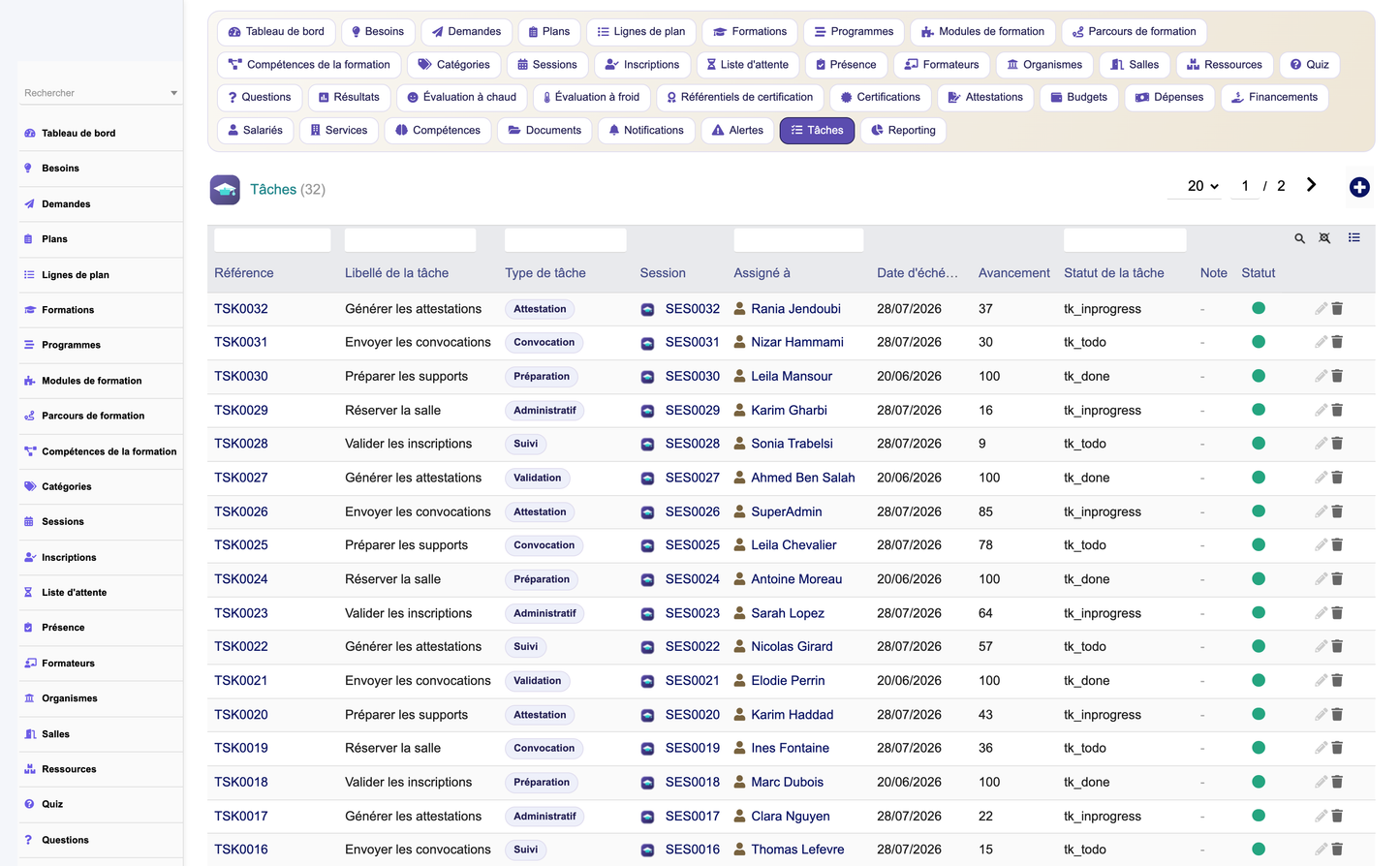
Task: Click green status dot for TSK0023
Action: click(x=1259, y=612)
